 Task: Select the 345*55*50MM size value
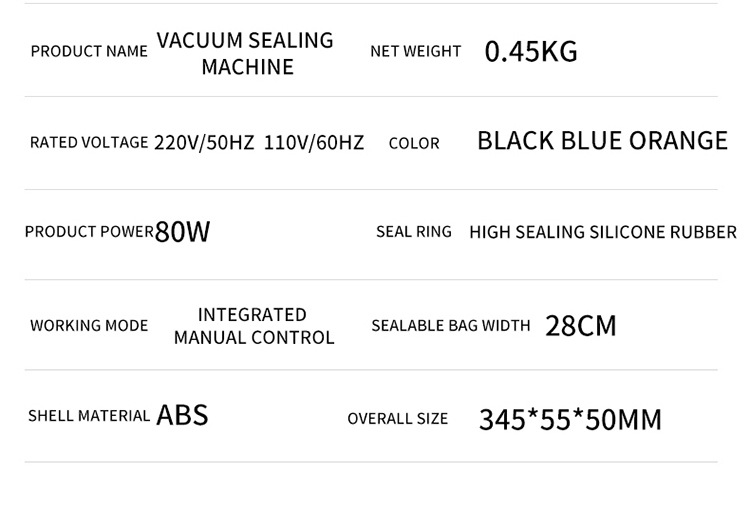point(570,419)
